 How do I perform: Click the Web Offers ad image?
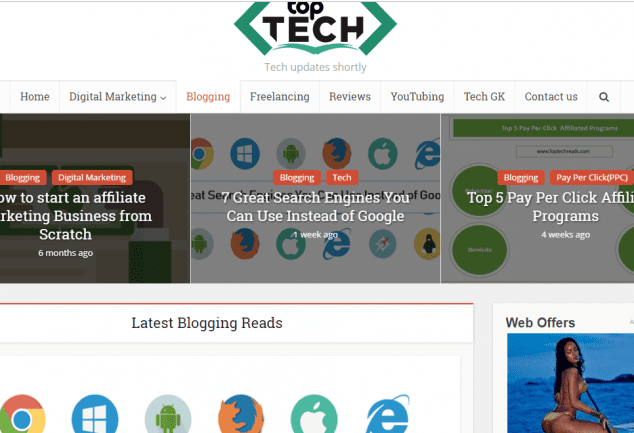570,383
